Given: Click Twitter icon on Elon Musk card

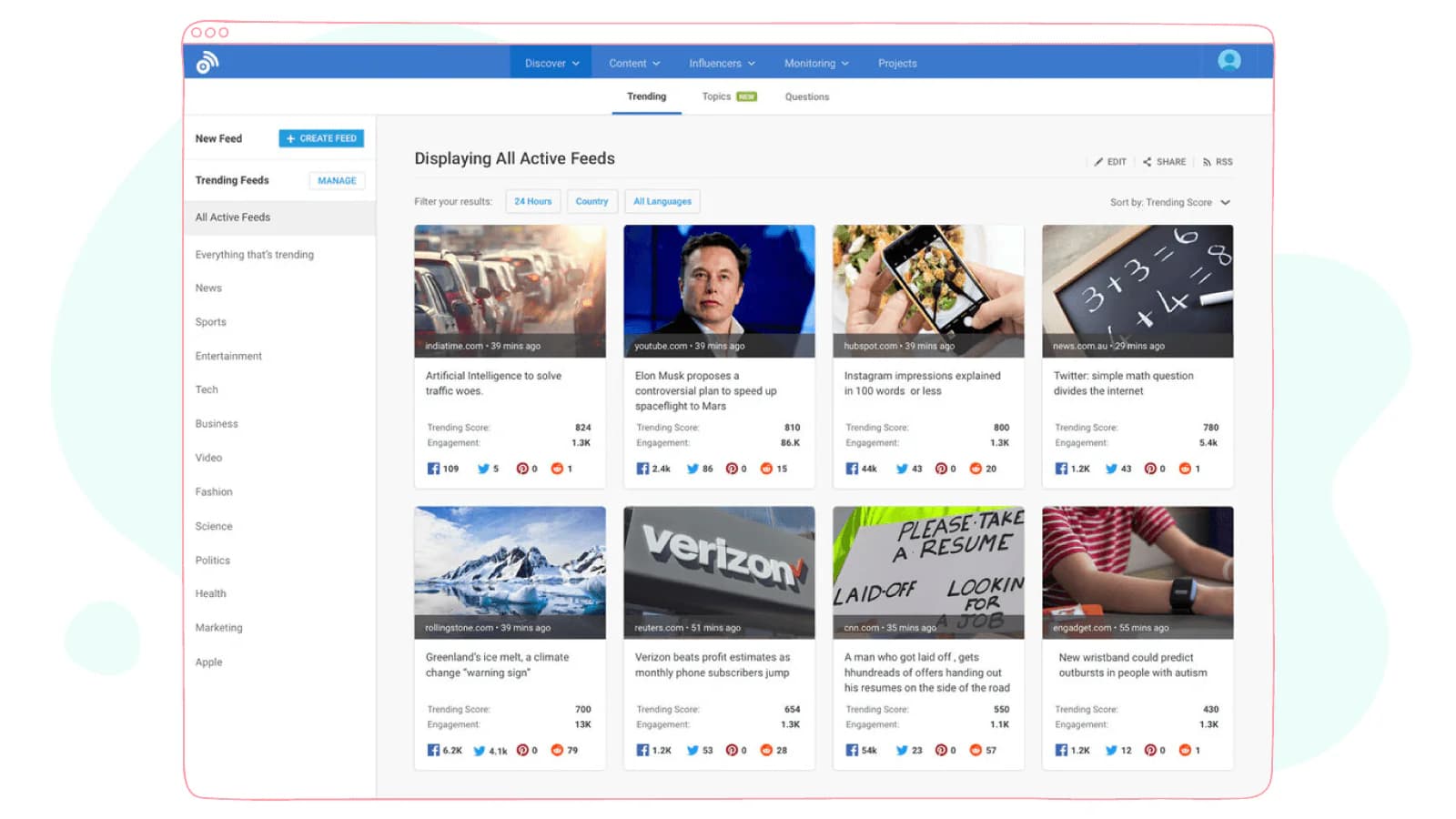Looking at the screenshot, I should pos(693,469).
